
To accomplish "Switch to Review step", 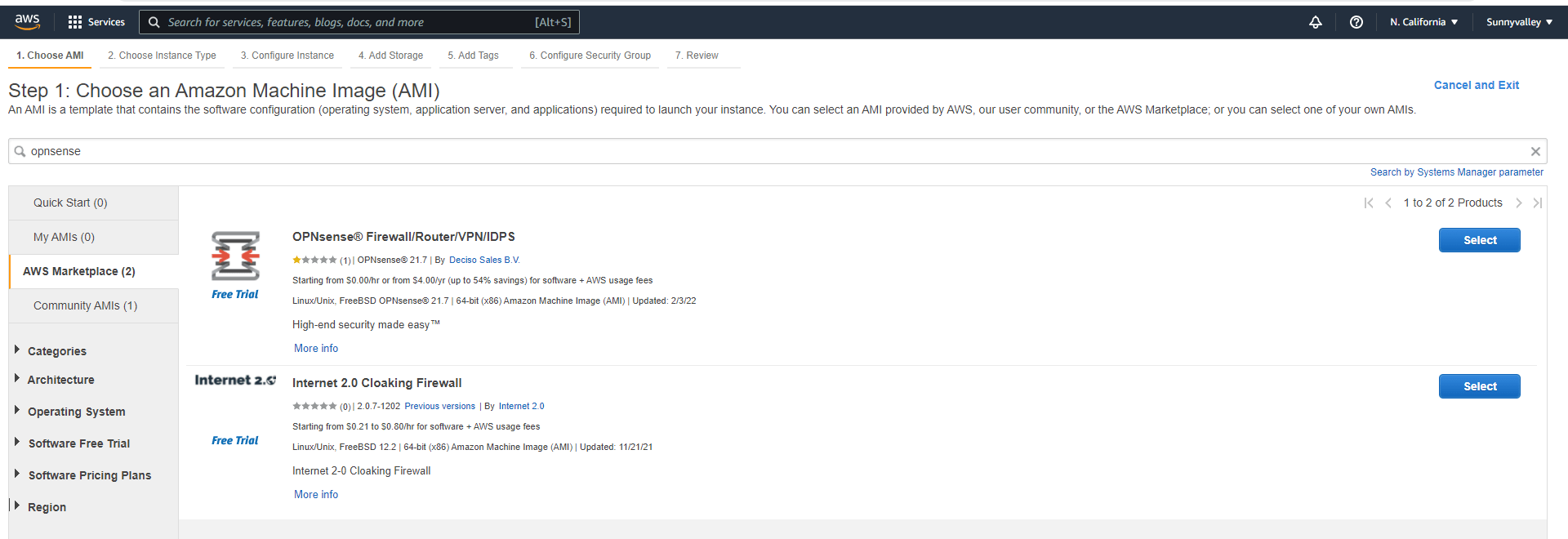I will coord(697,56).
